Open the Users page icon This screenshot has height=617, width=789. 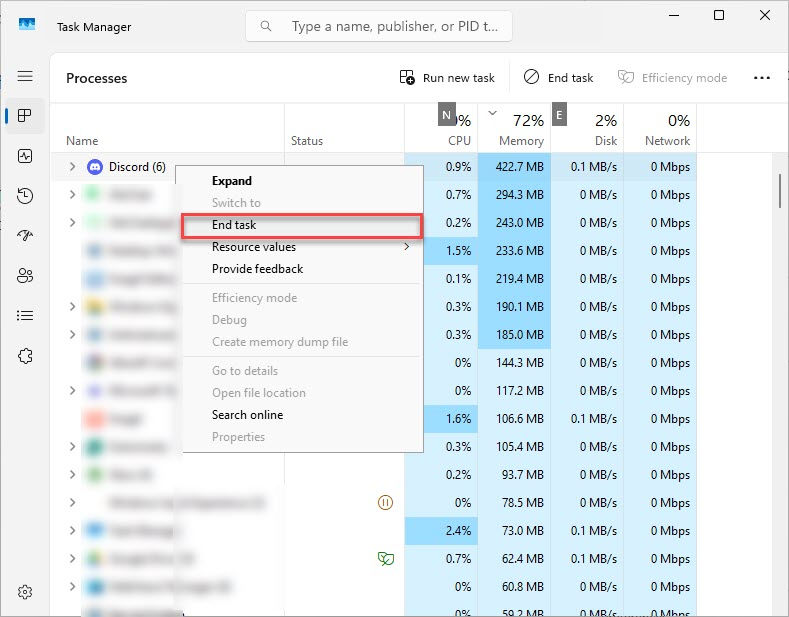pyautogui.click(x=25, y=276)
